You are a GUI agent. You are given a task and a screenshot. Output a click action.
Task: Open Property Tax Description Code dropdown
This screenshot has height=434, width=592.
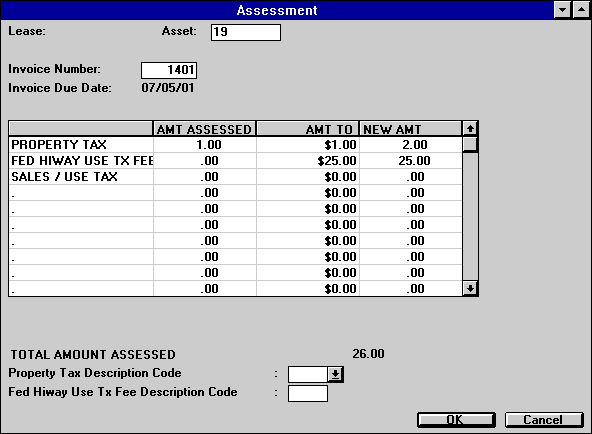pos(335,374)
